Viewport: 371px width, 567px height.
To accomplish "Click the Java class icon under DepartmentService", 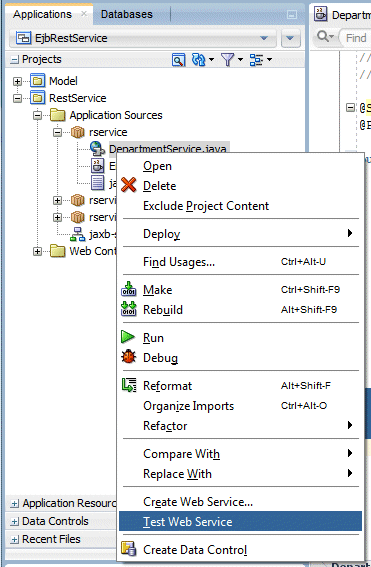I will (x=97, y=166).
